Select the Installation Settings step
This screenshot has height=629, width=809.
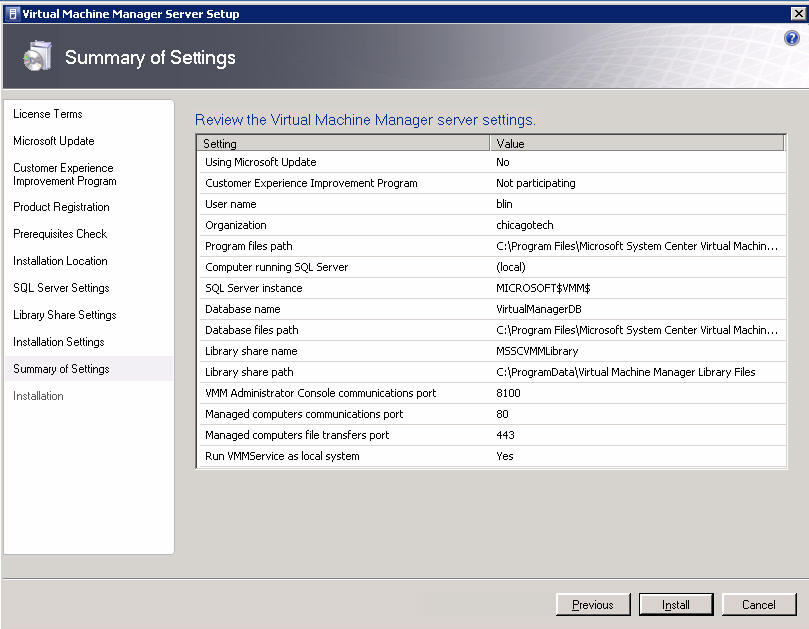[58, 342]
